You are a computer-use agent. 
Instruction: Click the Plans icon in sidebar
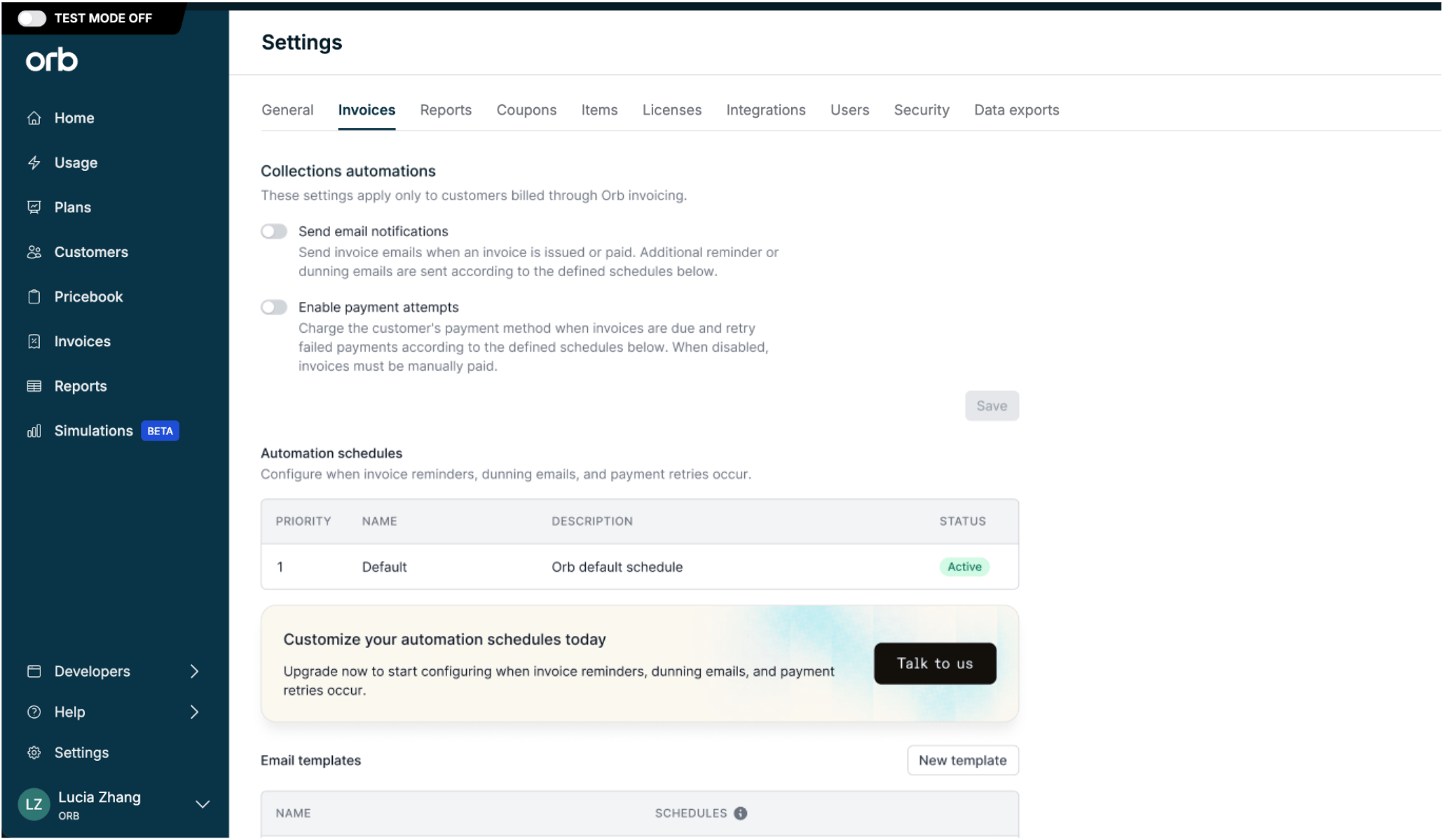click(34, 207)
